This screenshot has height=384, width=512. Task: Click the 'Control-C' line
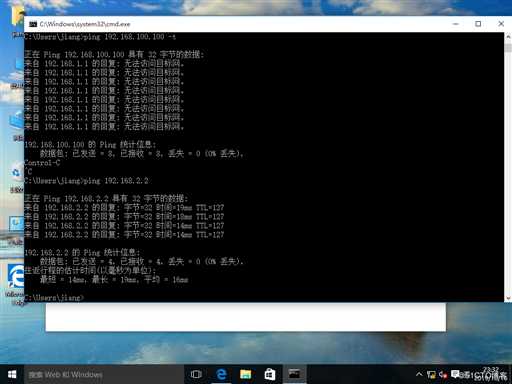tap(42, 163)
